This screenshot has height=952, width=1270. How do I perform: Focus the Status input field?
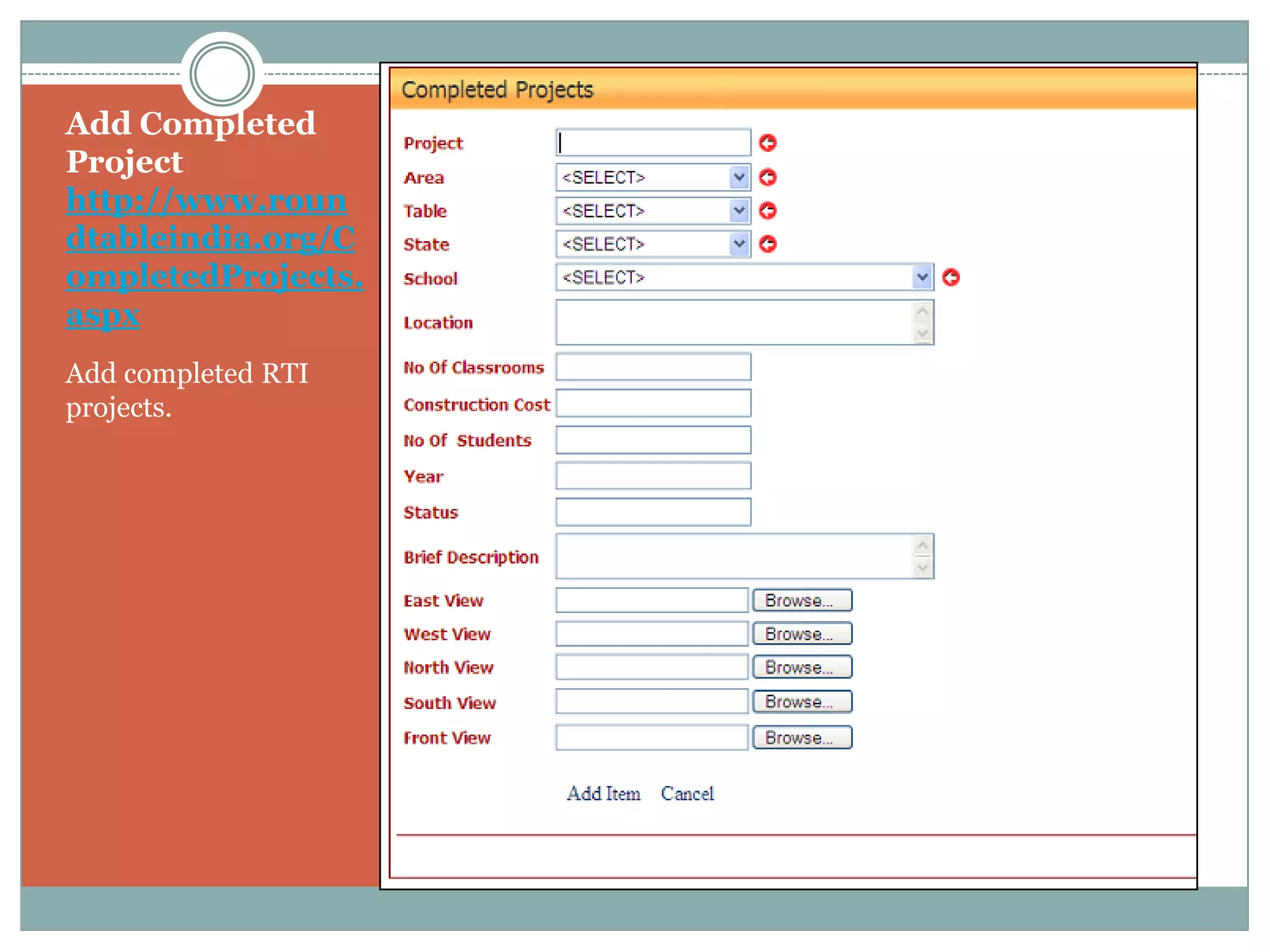(653, 512)
